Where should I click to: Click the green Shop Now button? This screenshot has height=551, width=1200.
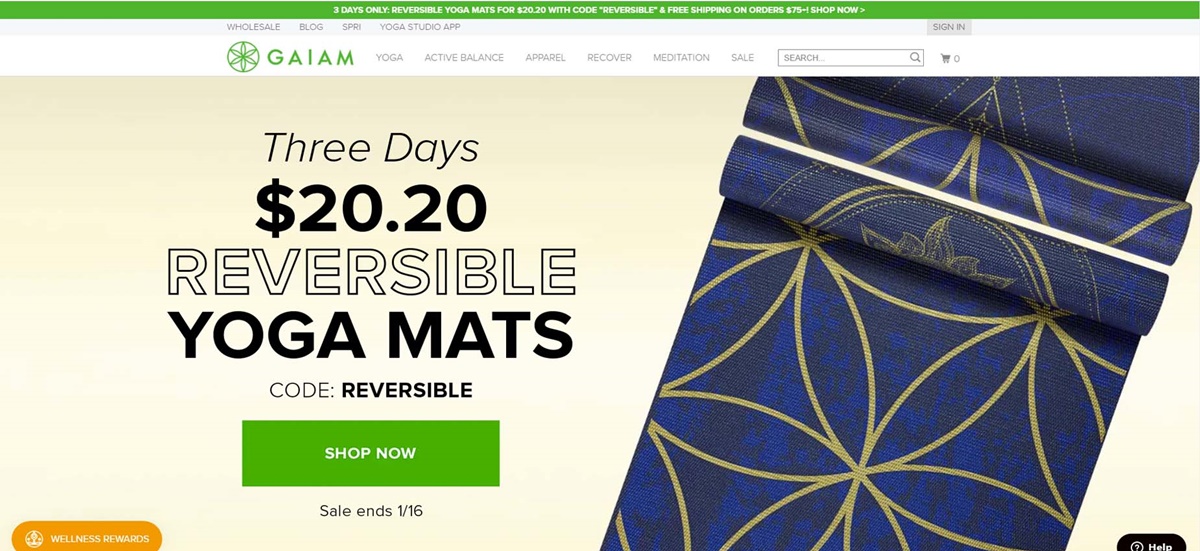pyautogui.click(x=370, y=453)
